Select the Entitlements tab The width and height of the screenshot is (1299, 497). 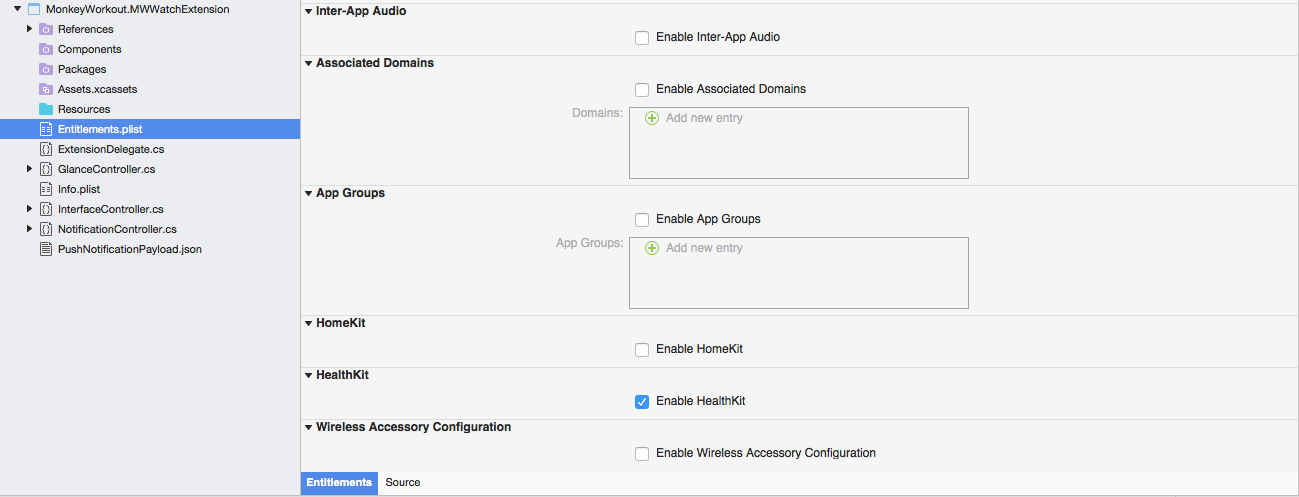click(x=339, y=483)
